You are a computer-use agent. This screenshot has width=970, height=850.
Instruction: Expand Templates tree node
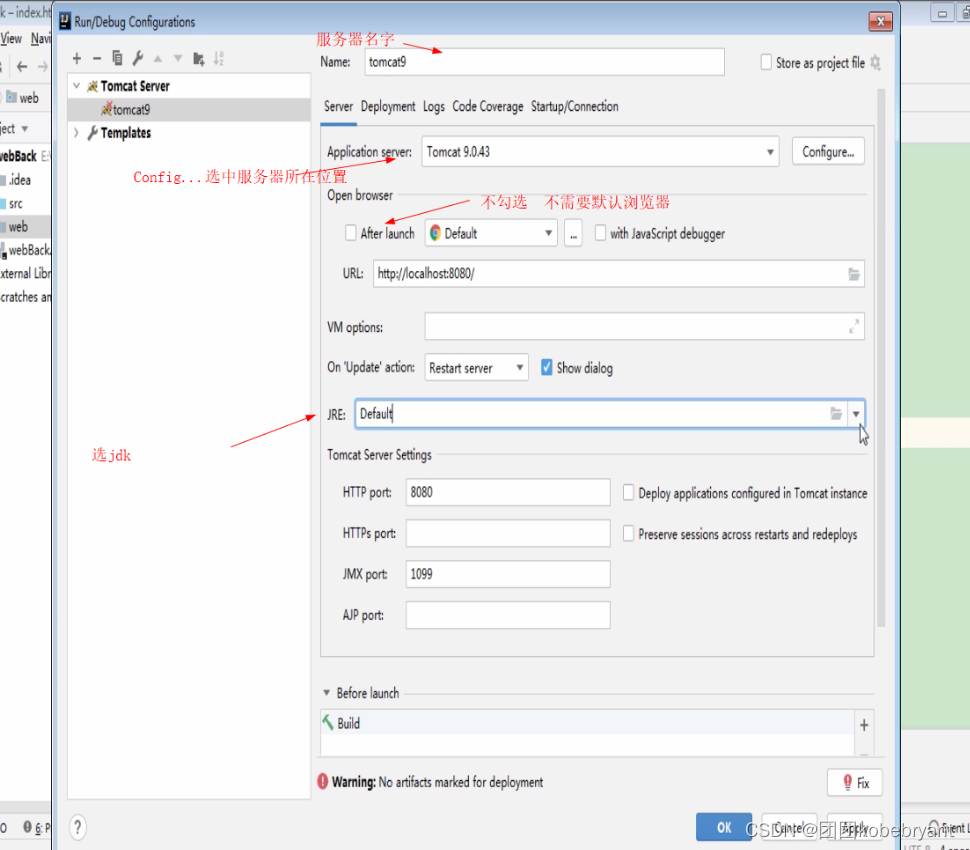77,132
